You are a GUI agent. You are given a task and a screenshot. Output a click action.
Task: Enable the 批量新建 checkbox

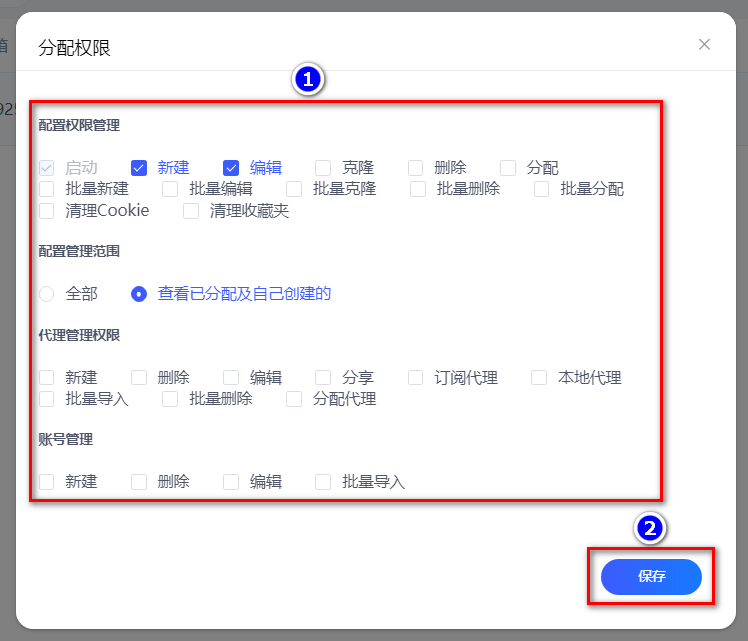(46, 189)
